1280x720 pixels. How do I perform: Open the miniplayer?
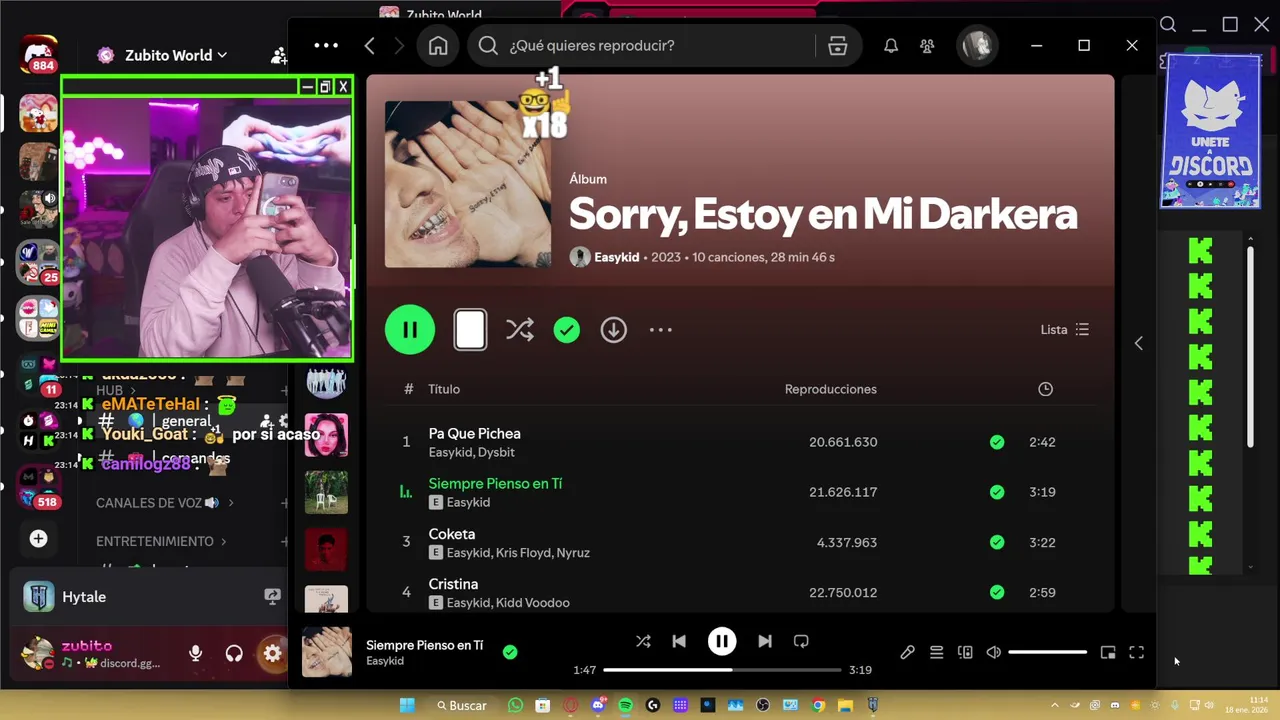[x=1108, y=652]
